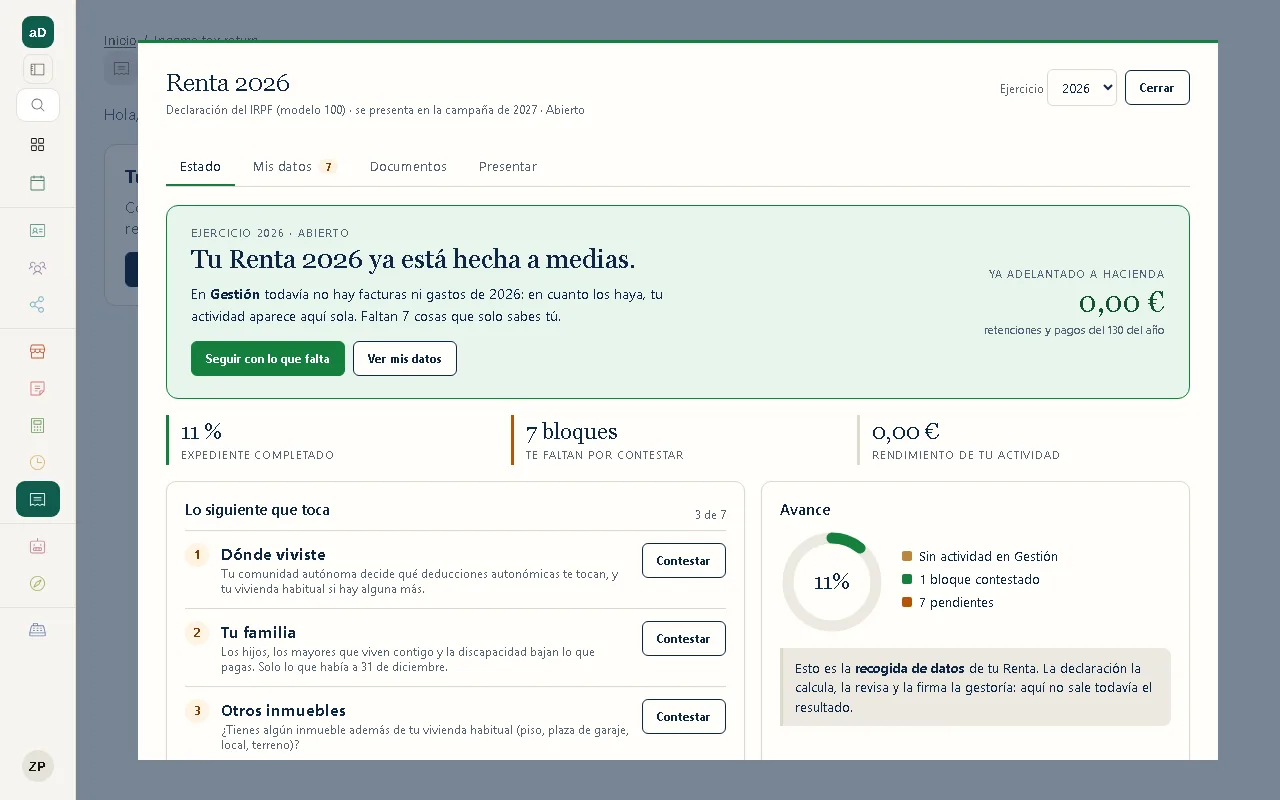Image resolution: width=1280 pixels, height=800 pixels.
Task: Open the ZP user avatar
Action: 38,767
